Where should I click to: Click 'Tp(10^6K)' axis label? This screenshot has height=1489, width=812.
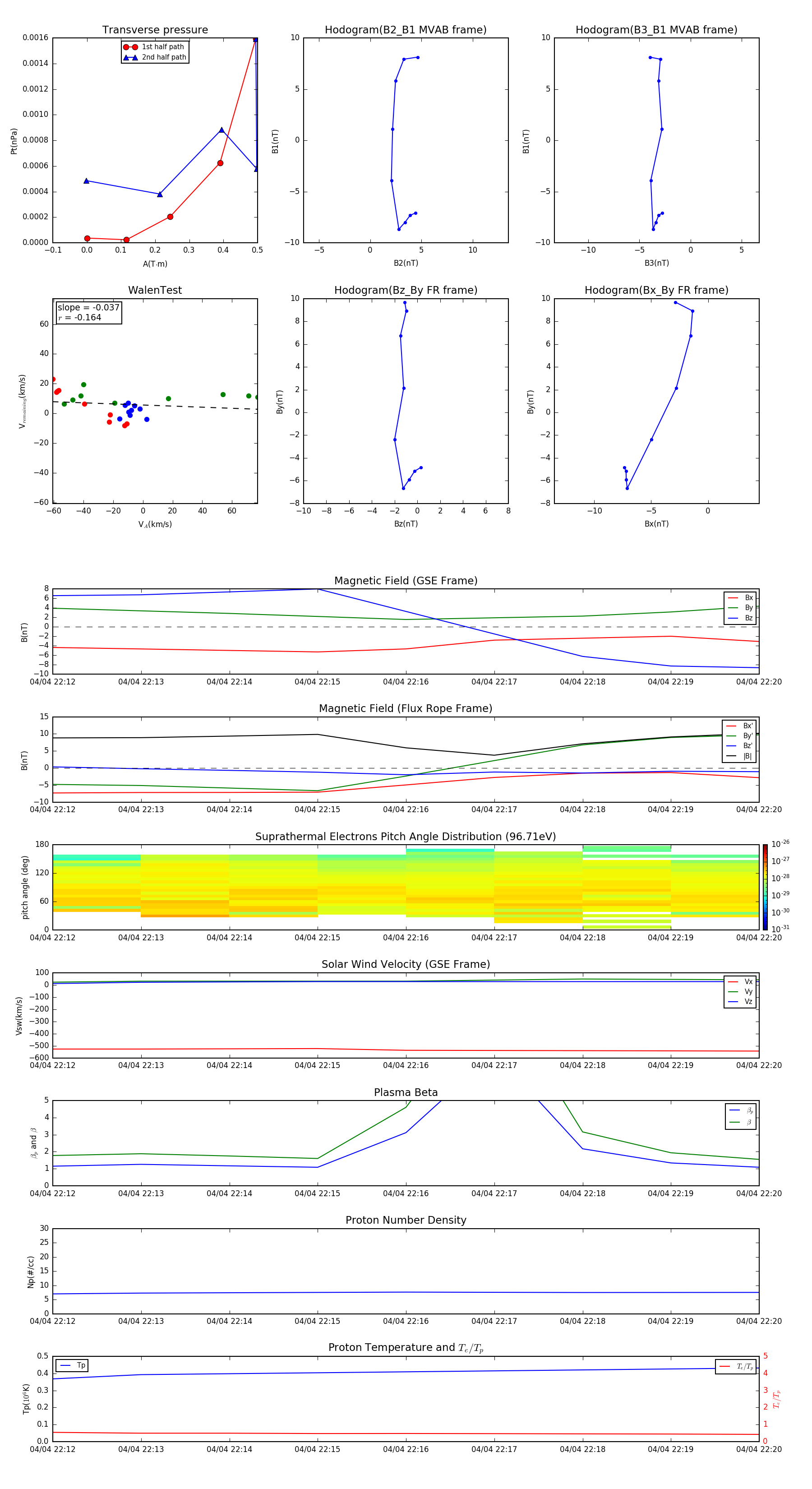[26, 1399]
